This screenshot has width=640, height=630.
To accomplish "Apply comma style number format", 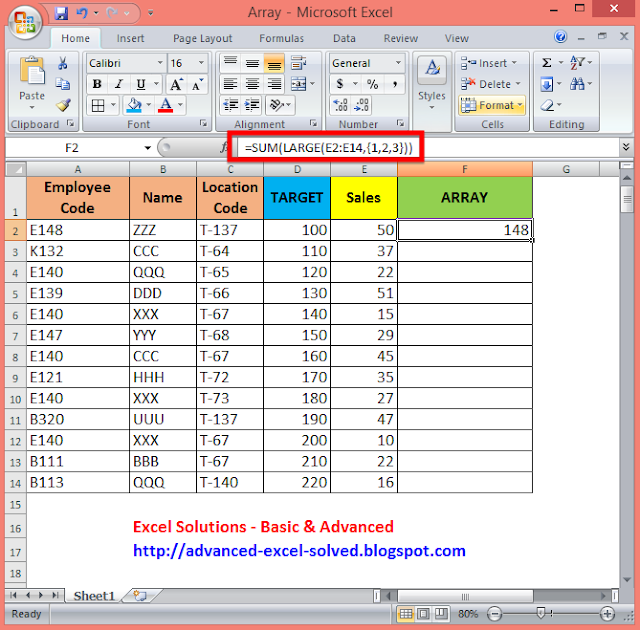I will [x=394, y=84].
